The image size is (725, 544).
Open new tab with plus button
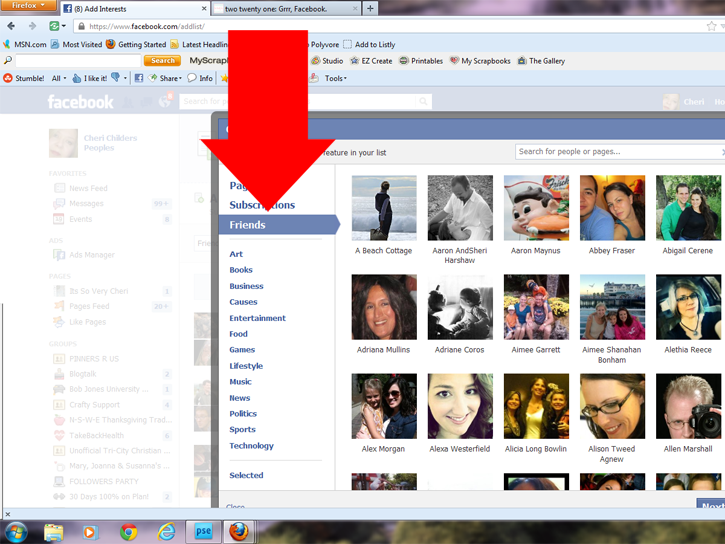click(x=371, y=8)
